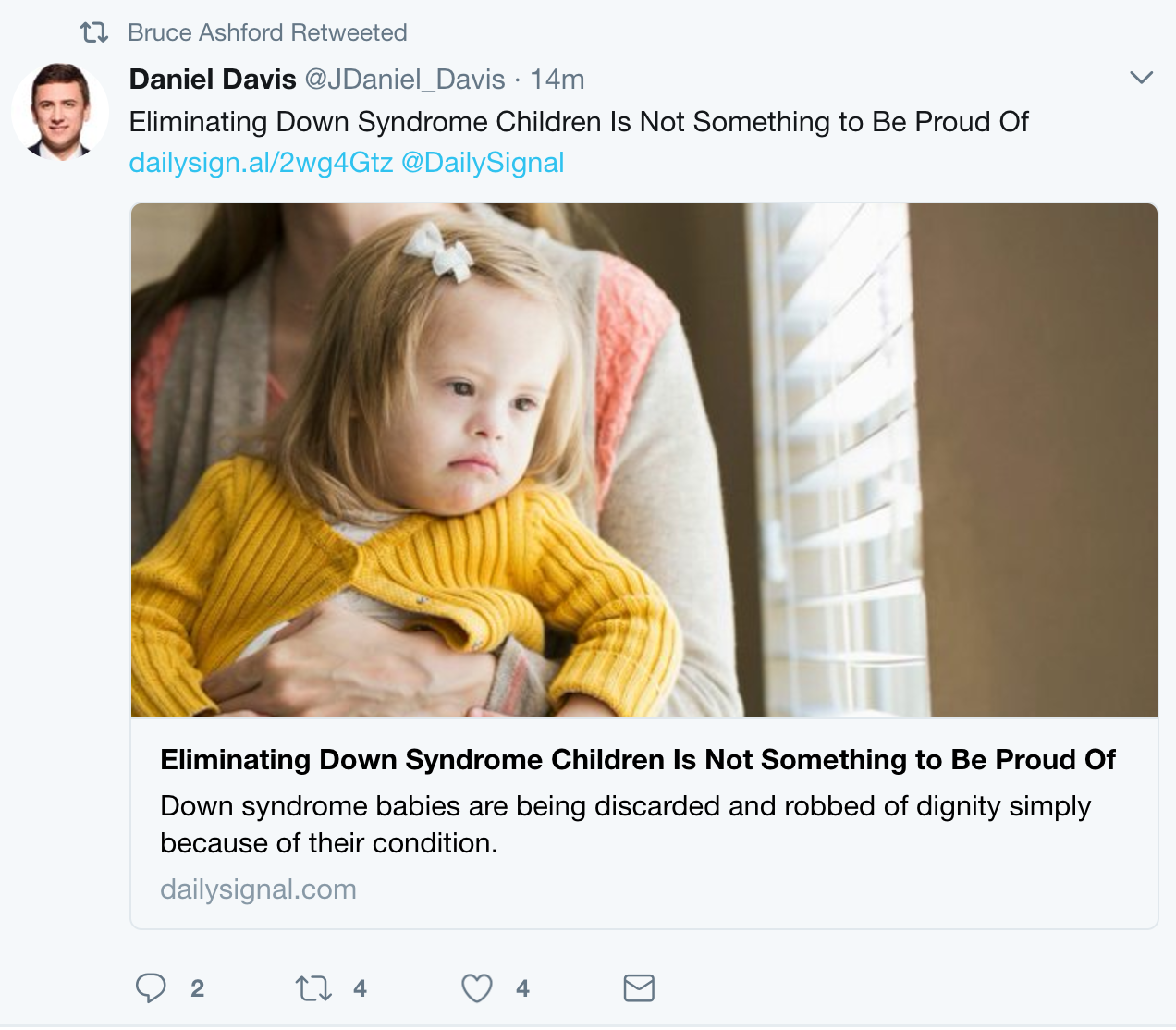Open Daniel Davis's profile avatar
Viewport: 1176px width, 1030px height.
(61, 111)
